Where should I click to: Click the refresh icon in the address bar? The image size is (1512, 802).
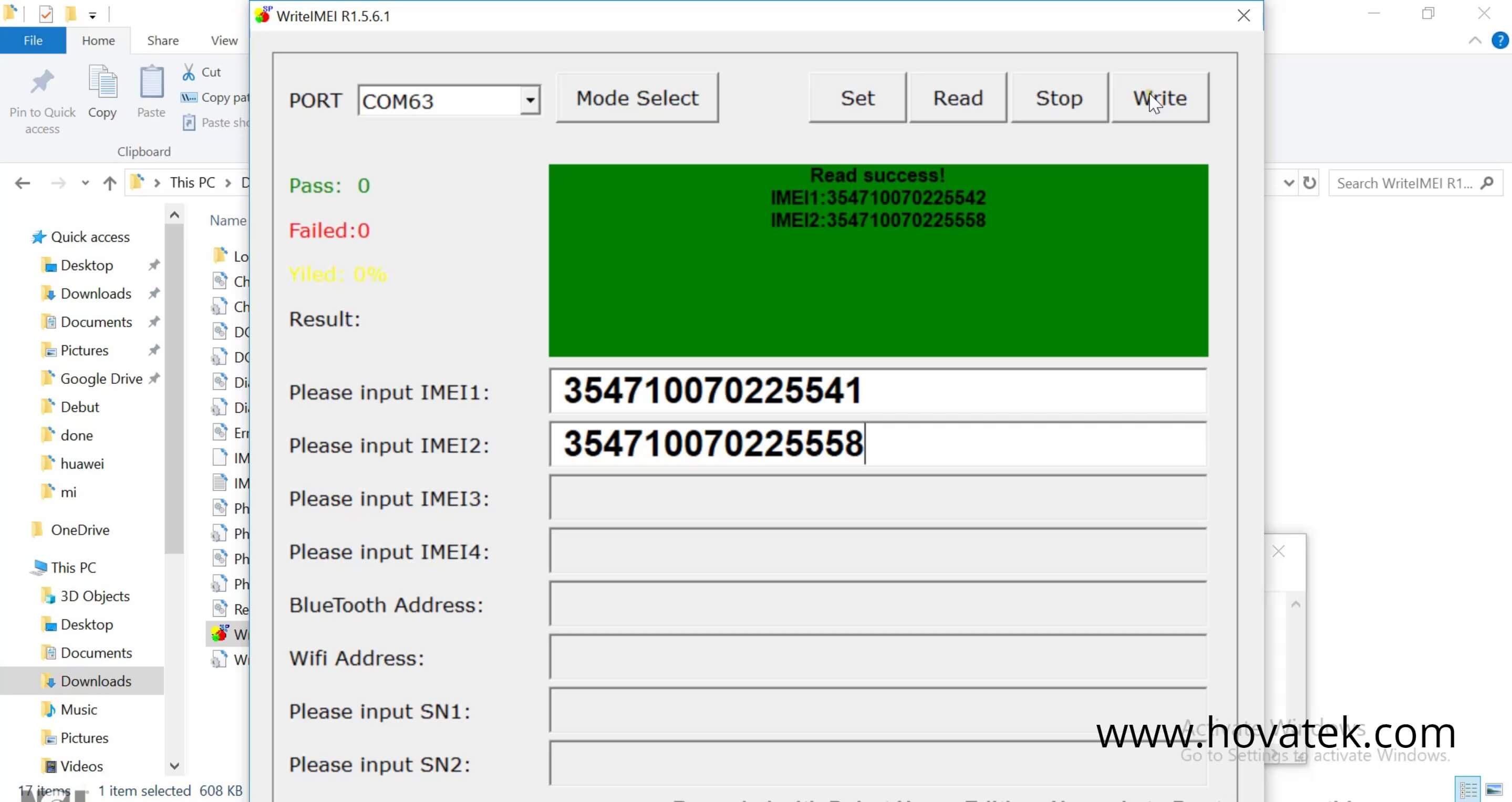pos(1311,182)
